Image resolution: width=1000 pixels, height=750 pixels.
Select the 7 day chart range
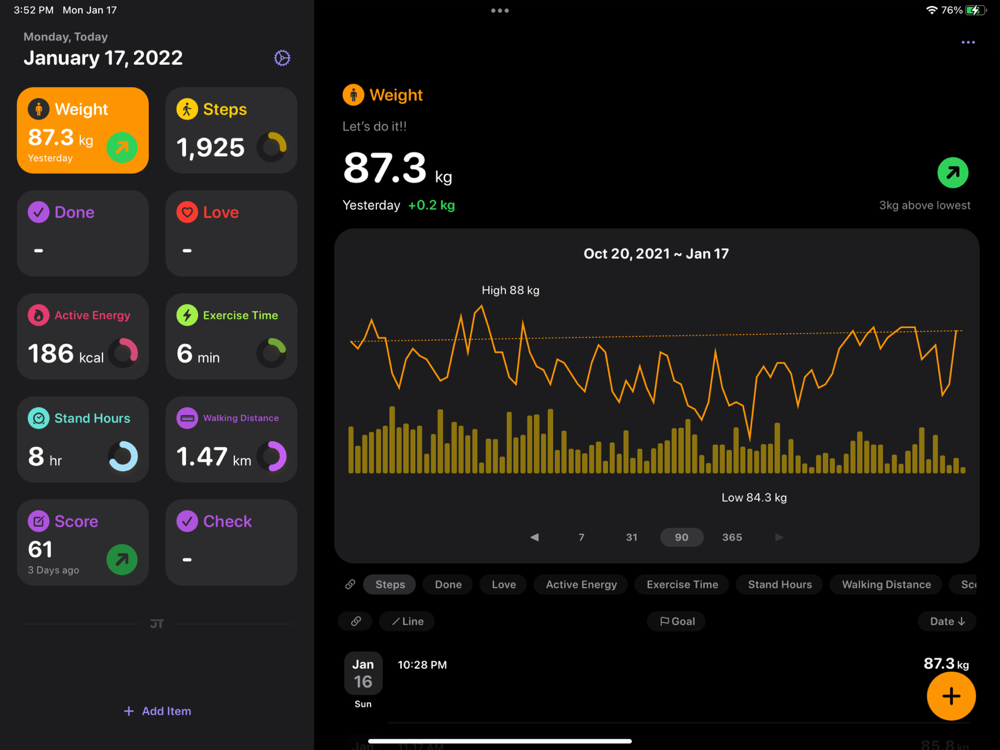tap(581, 537)
